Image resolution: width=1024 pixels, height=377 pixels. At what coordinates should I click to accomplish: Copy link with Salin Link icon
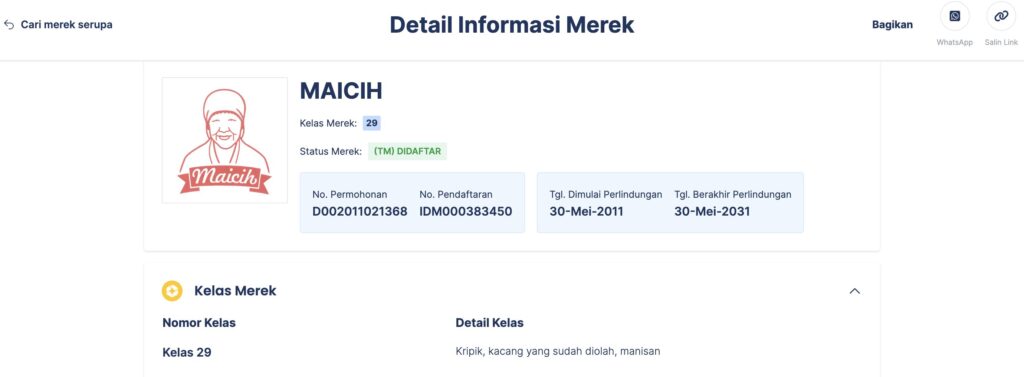[1001, 16]
